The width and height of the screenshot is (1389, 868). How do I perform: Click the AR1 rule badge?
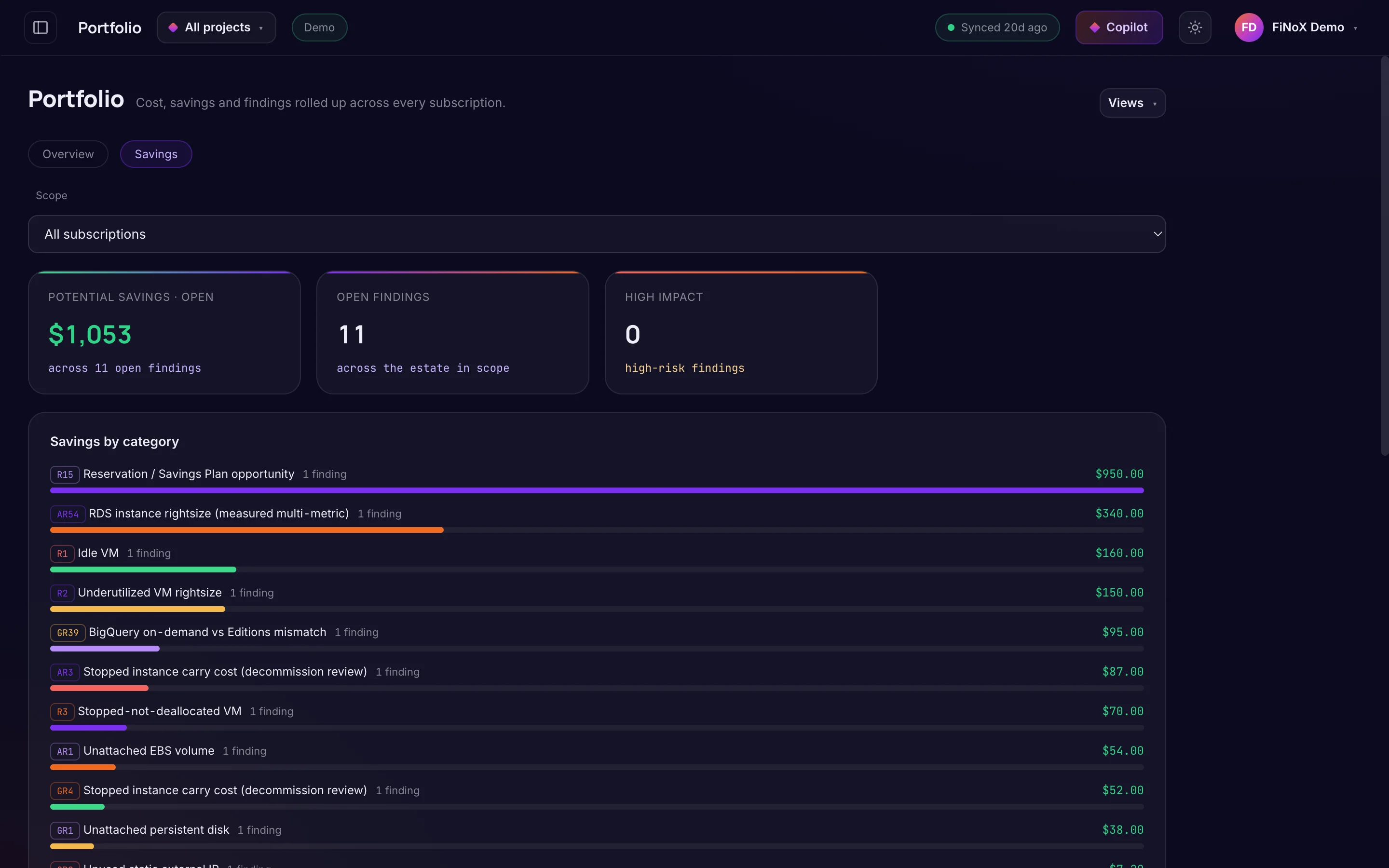64,751
